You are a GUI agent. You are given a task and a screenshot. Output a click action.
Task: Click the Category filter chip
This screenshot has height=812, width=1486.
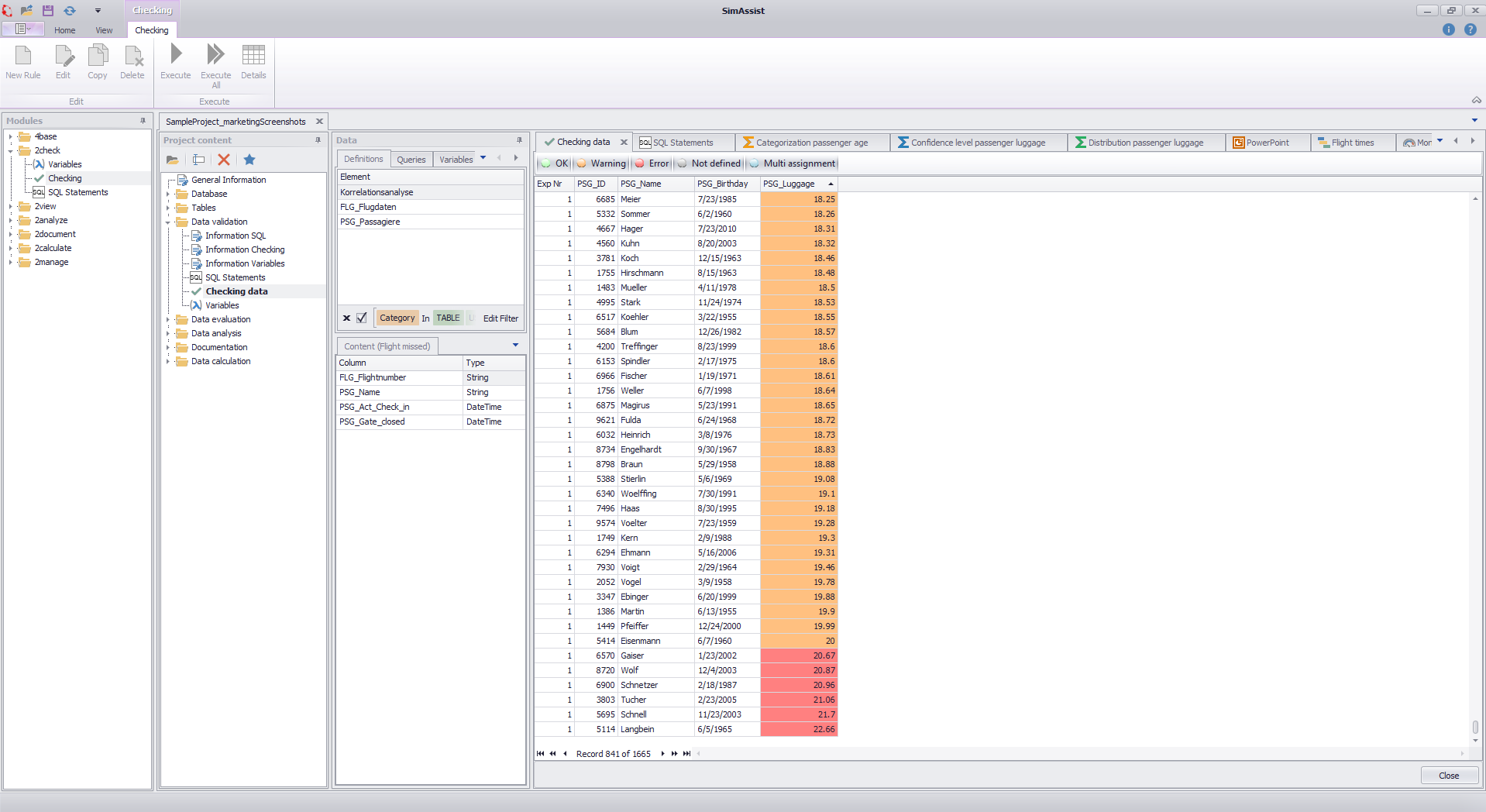[397, 318]
